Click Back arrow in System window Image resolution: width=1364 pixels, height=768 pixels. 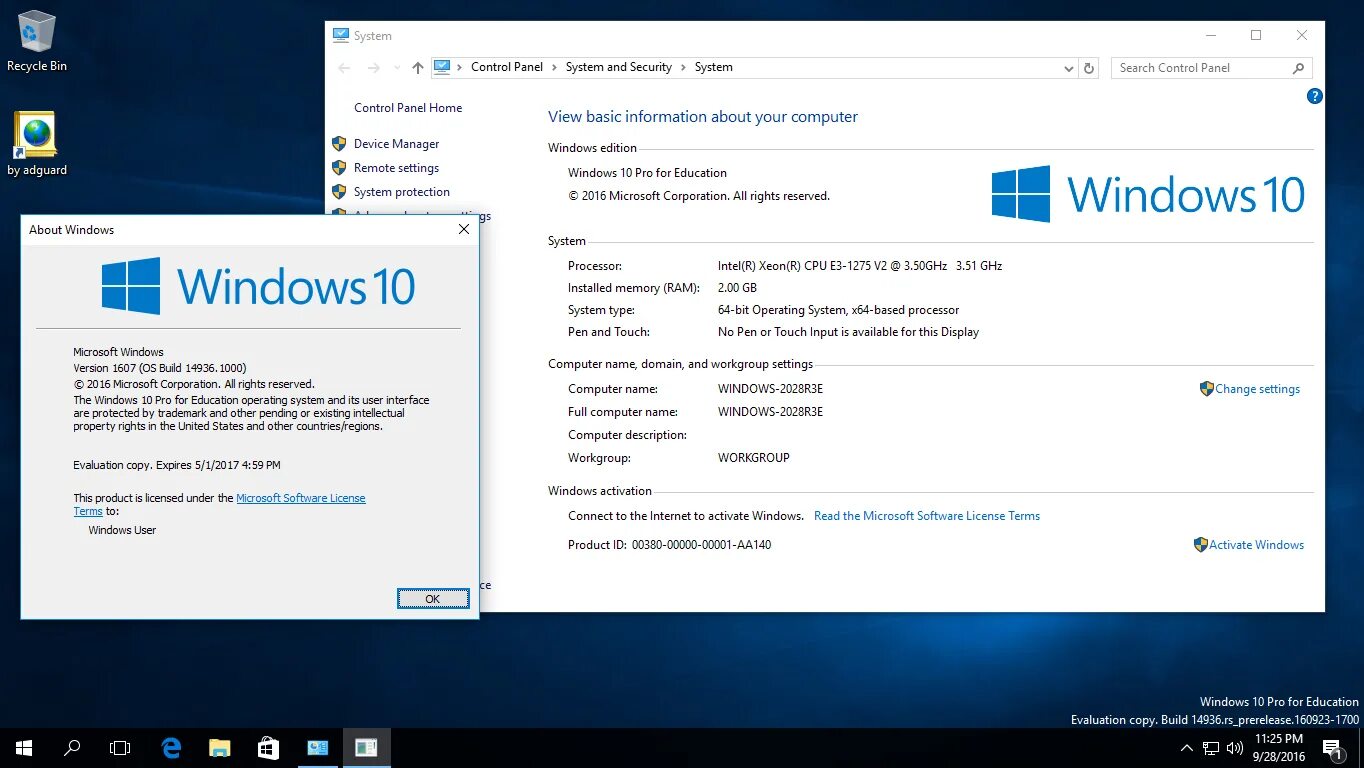pos(344,68)
